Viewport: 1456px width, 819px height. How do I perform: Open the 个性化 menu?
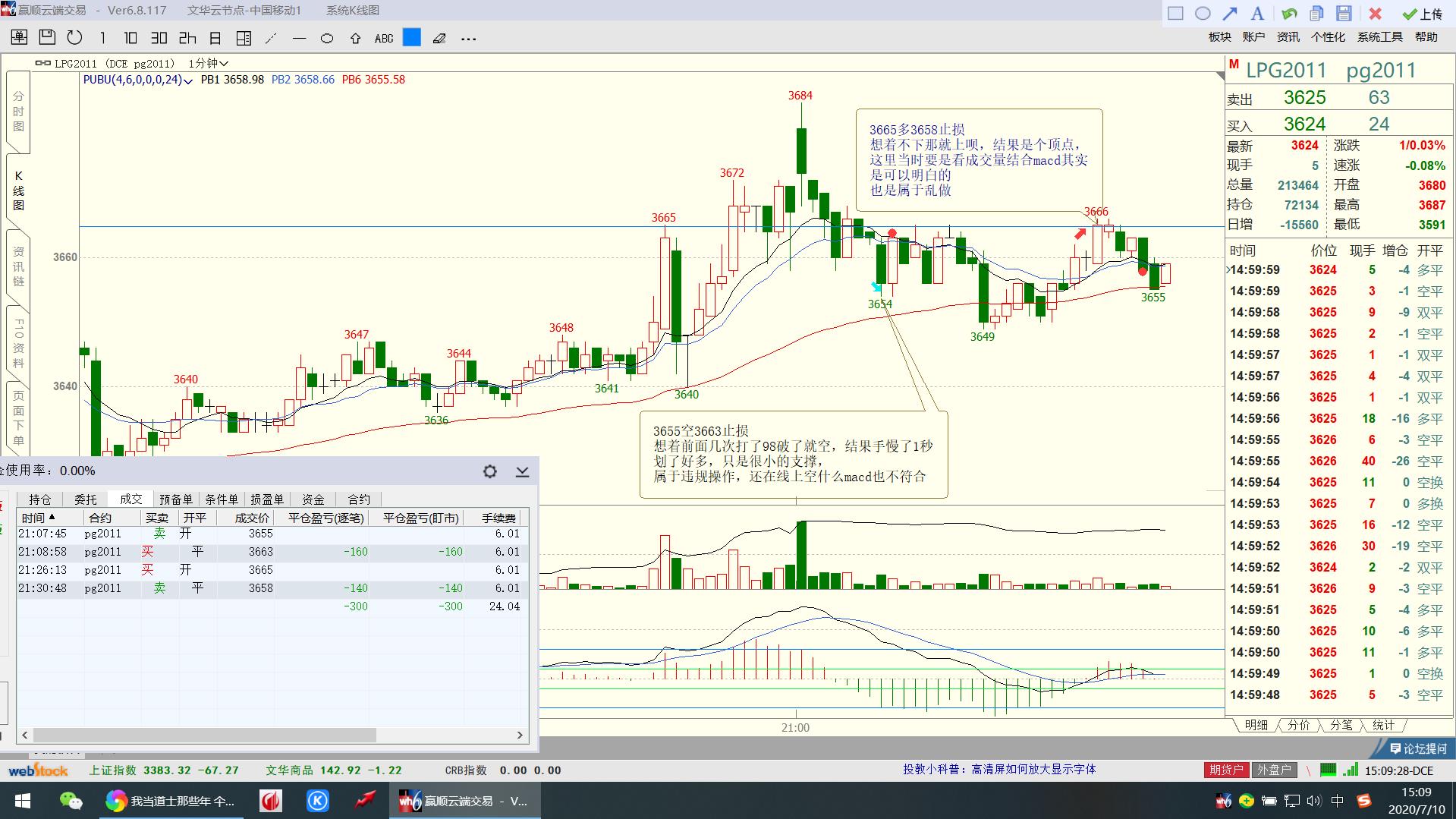pos(1328,36)
